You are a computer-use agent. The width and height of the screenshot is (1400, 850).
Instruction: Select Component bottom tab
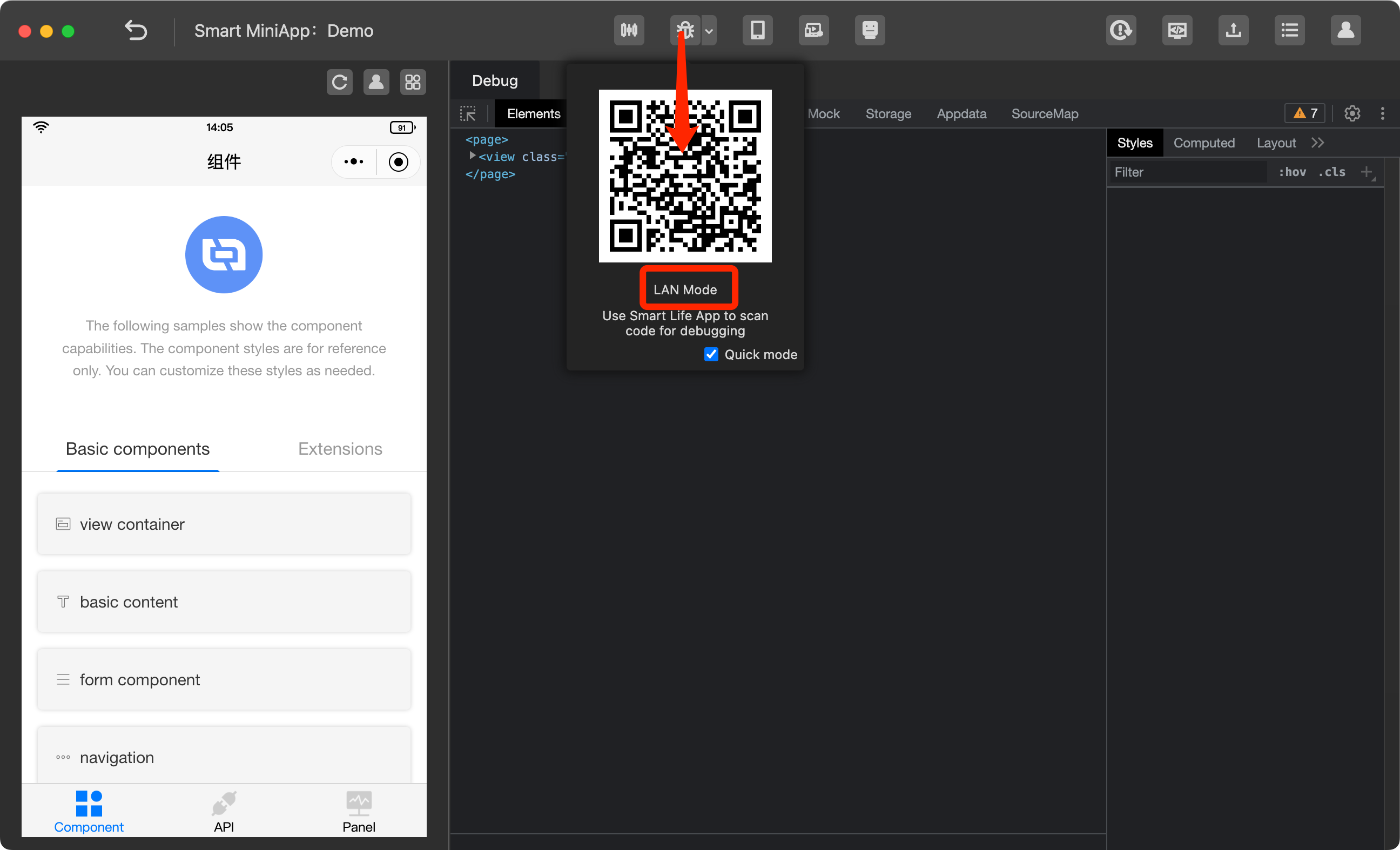point(89,811)
